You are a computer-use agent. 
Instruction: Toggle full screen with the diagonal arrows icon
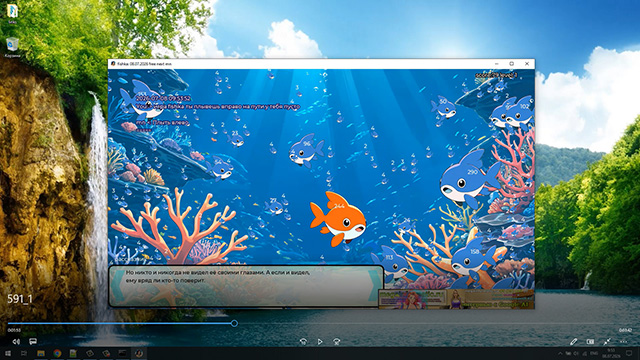607,341
